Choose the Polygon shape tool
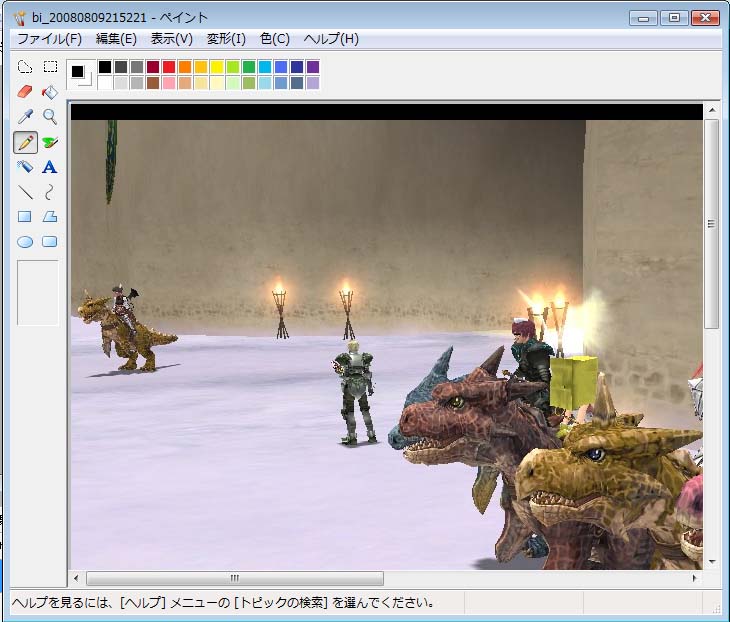 (50, 216)
